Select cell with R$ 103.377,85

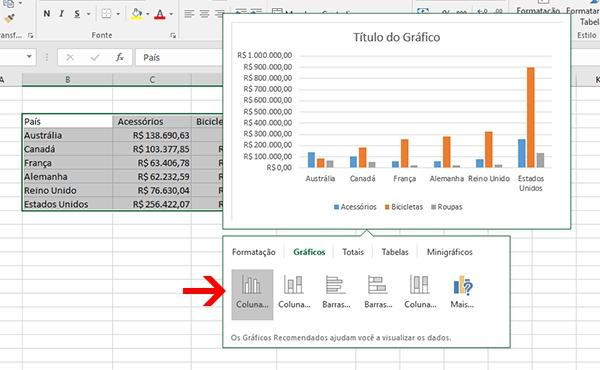tap(152, 149)
